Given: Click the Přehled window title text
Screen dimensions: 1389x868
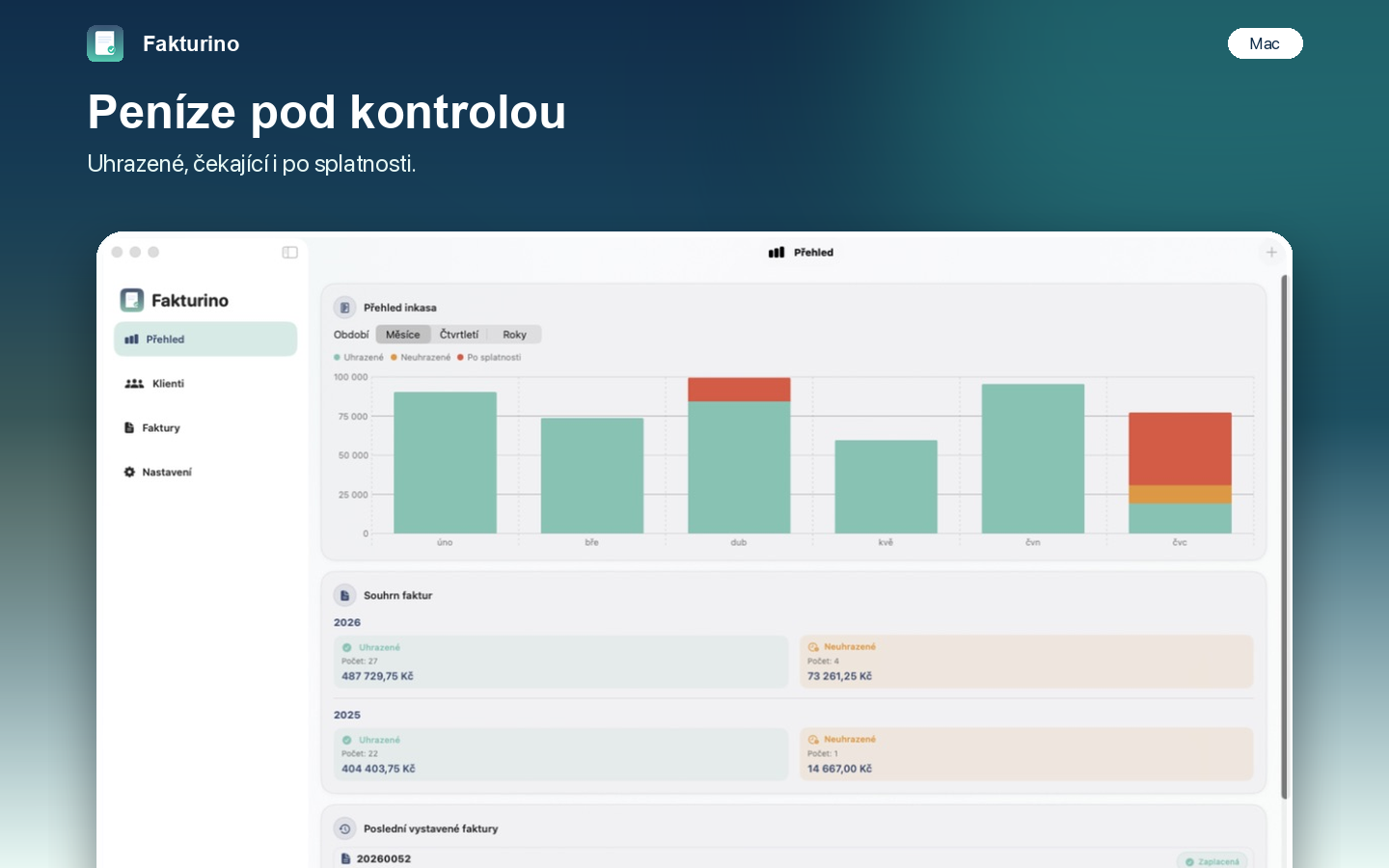Looking at the screenshot, I should tap(813, 253).
